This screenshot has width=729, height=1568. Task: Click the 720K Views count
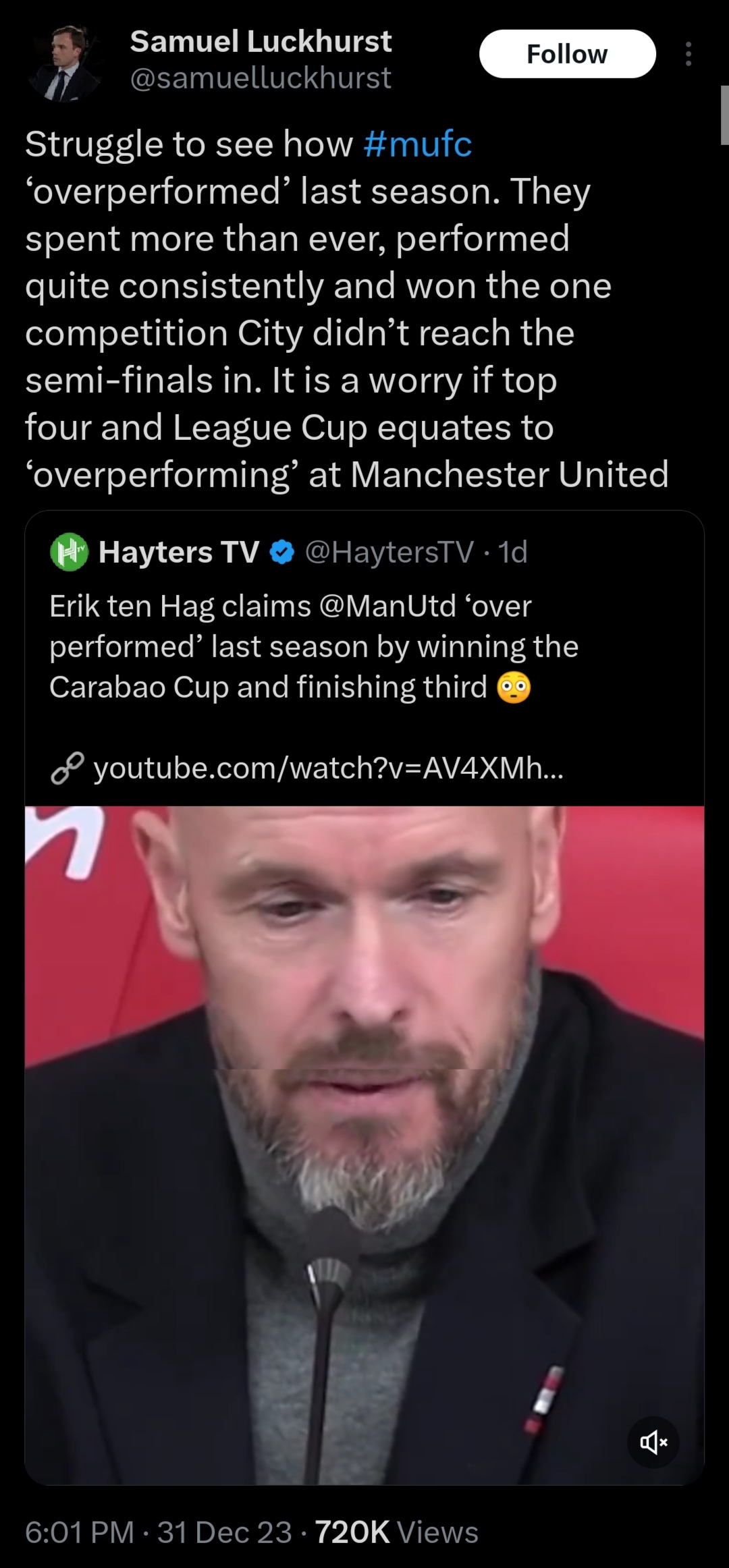coord(396,1532)
